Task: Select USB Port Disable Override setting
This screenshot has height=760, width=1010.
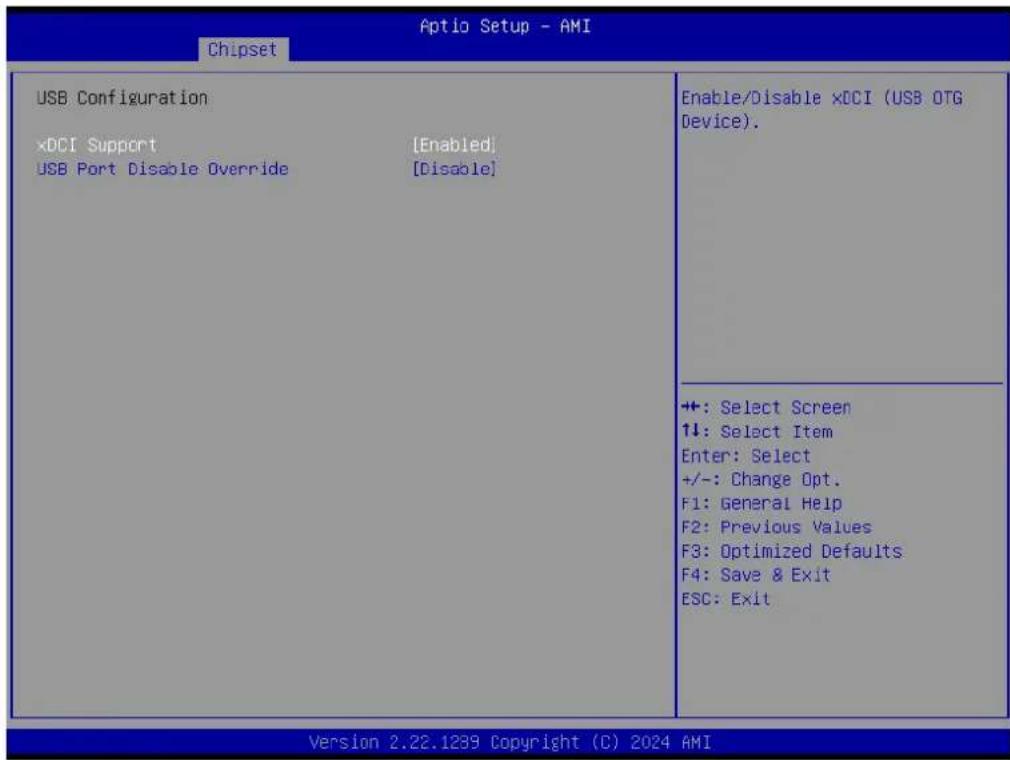Action: tap(162, 169)
